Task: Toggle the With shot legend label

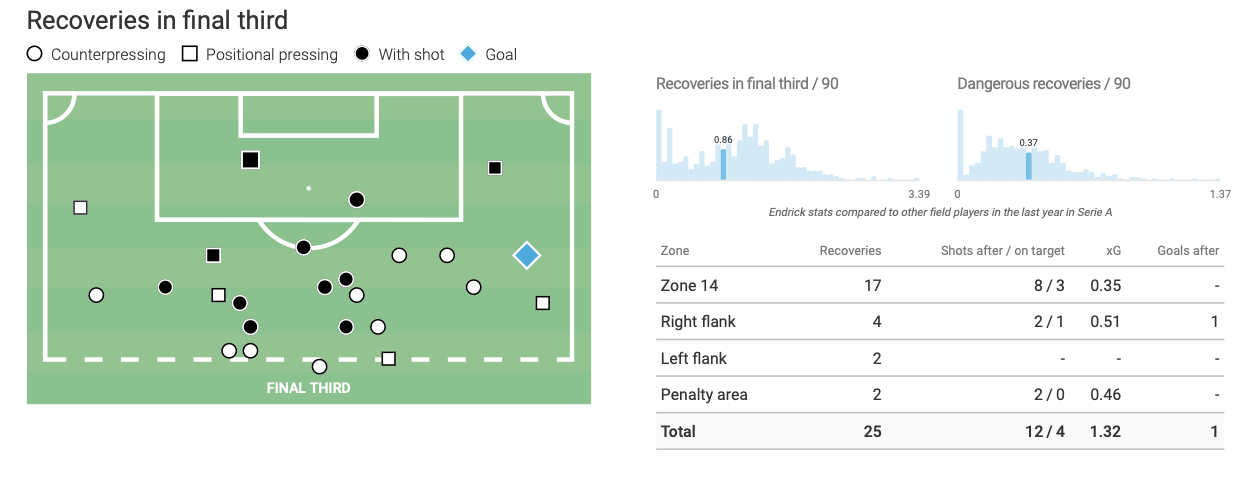Action: point(411,54)
